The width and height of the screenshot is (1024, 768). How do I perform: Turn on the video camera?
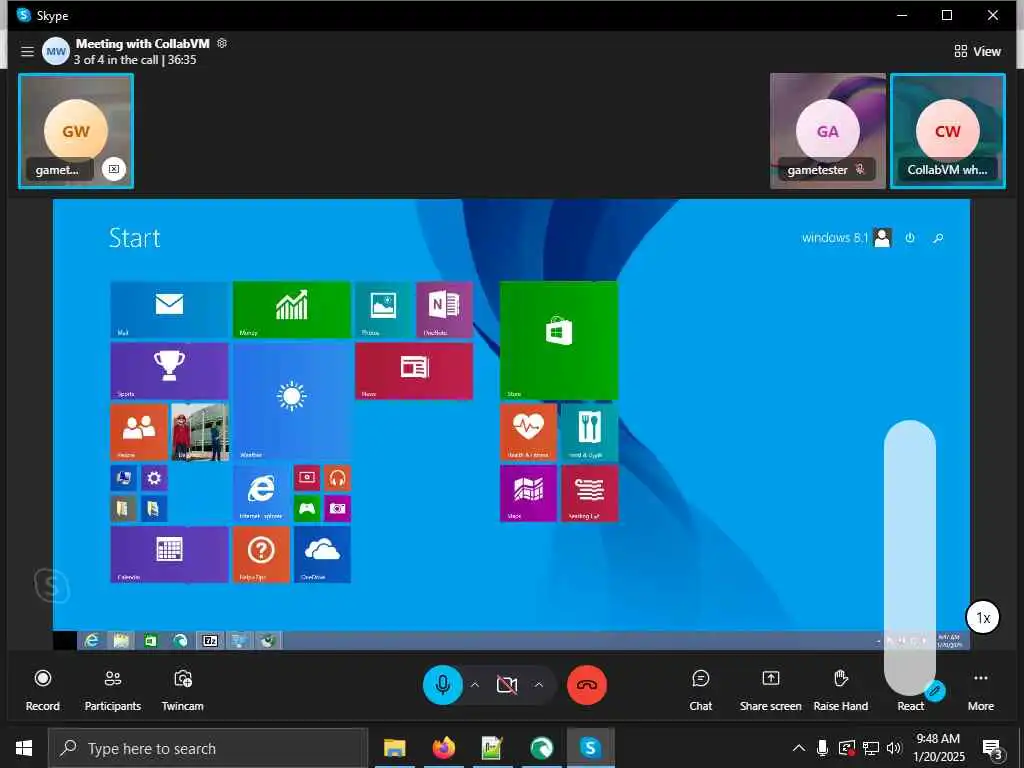click(x=507, y=684)
